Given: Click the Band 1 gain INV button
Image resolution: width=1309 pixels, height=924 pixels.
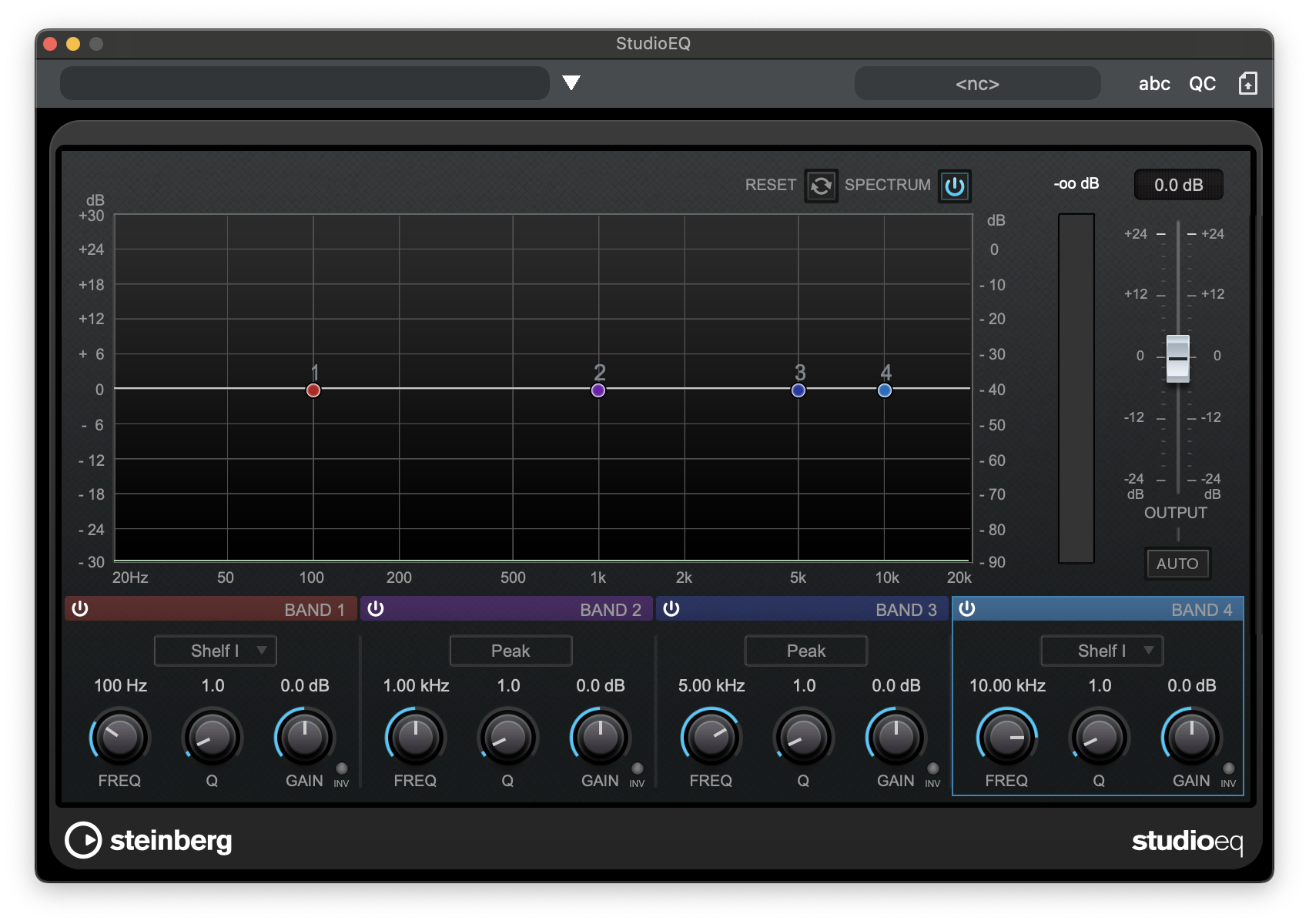Looking at the screenshot, I should tap(342, 768).
